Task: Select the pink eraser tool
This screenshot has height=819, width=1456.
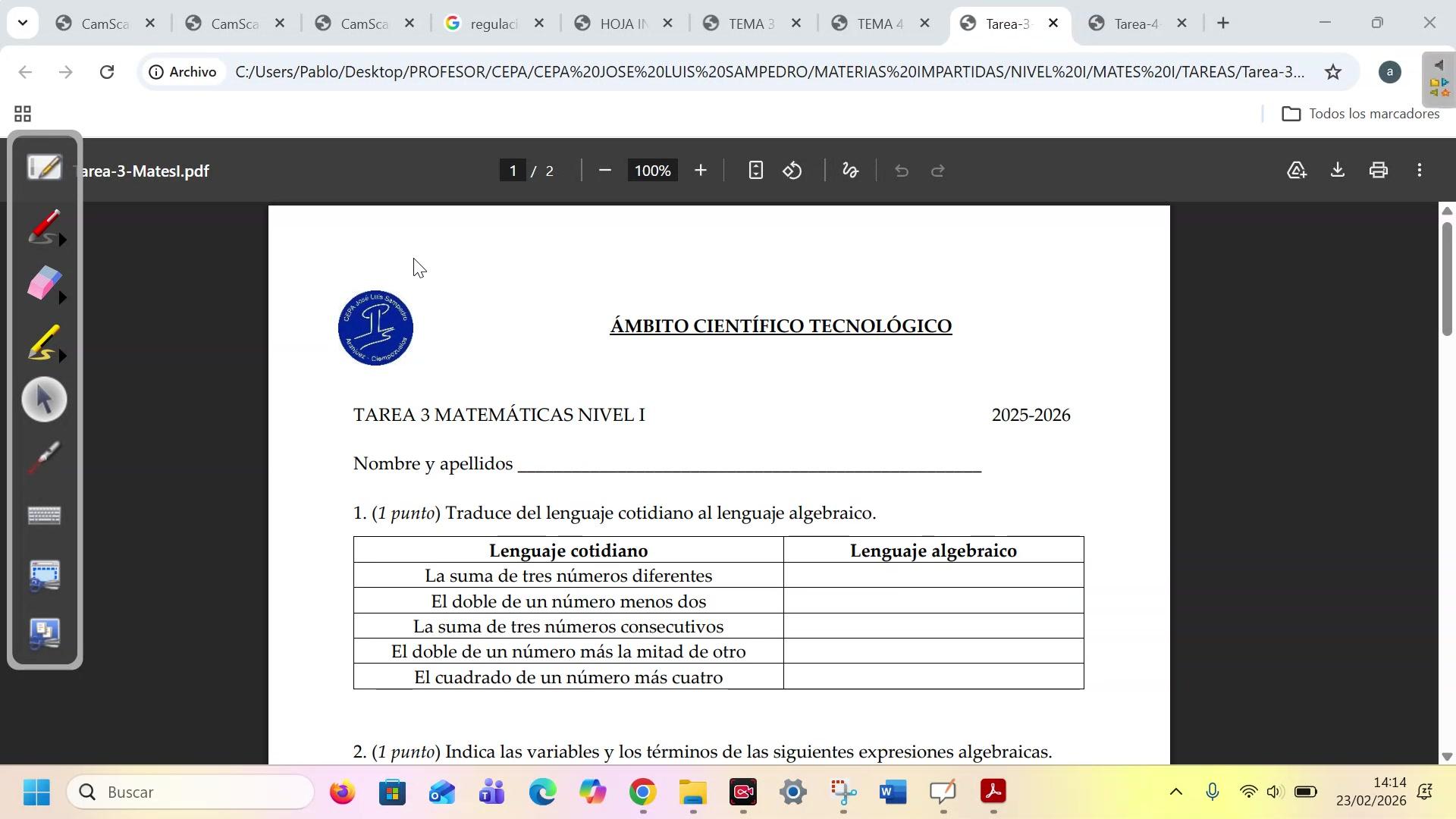Action: 42,284
